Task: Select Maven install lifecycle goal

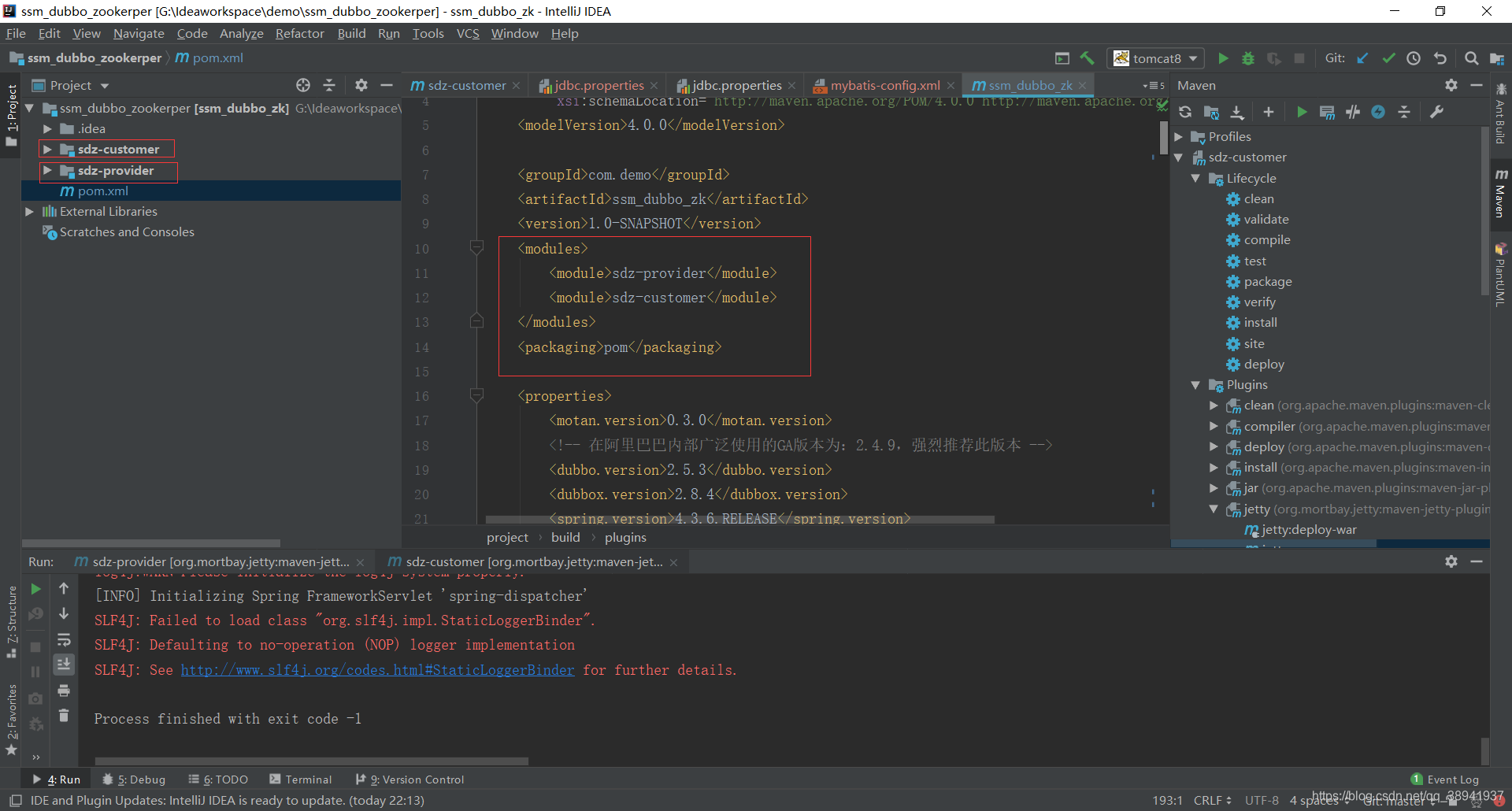Action: click(1260, 322)
